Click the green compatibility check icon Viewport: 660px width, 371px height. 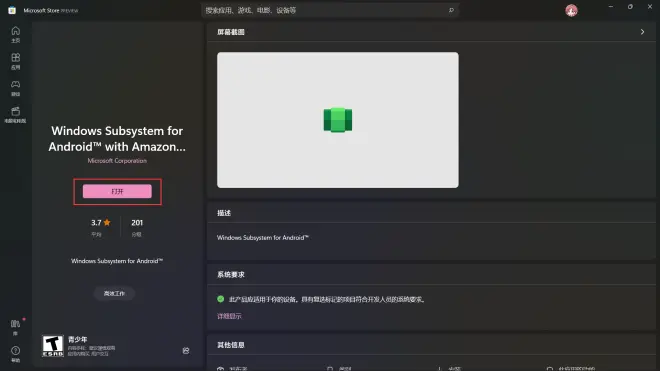point(221,299)
